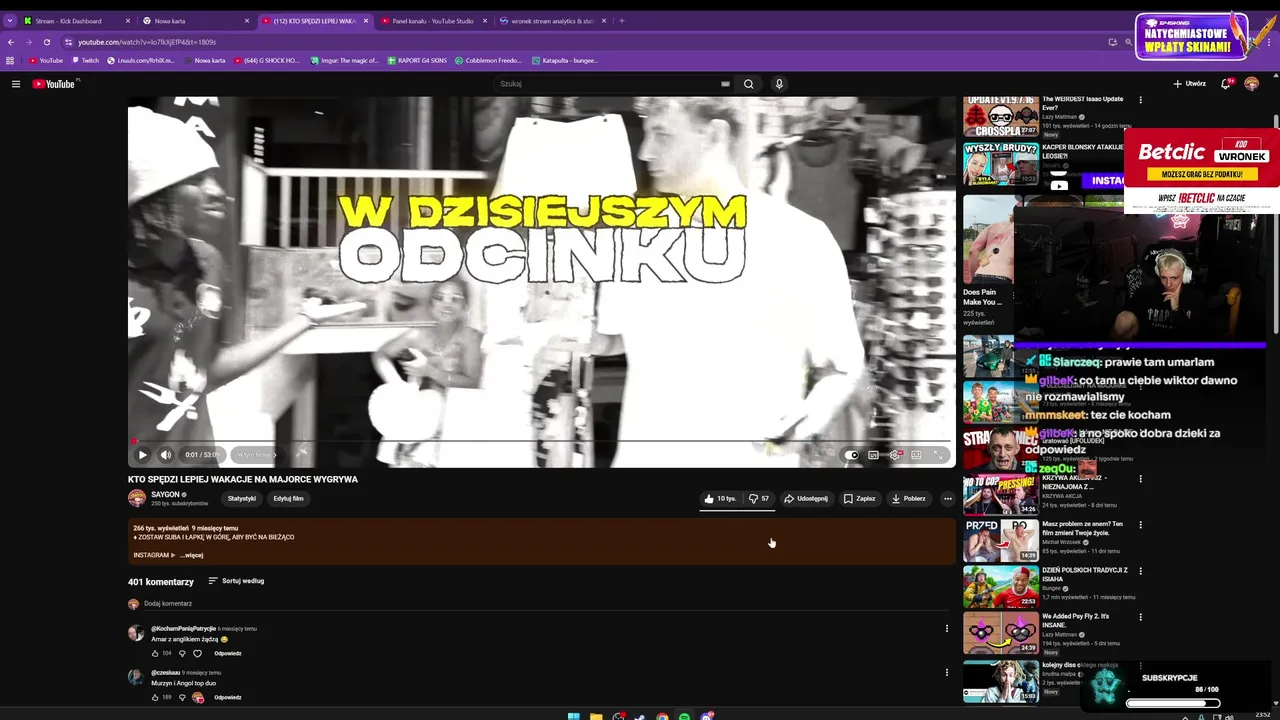
Task: Open a new browser tab with plus
Action: tap(622, 21)
